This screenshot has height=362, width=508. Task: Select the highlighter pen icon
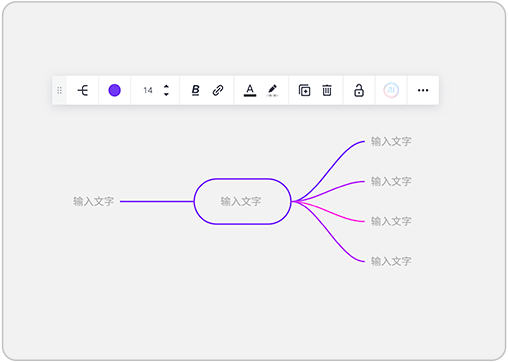tap(272, 90)
